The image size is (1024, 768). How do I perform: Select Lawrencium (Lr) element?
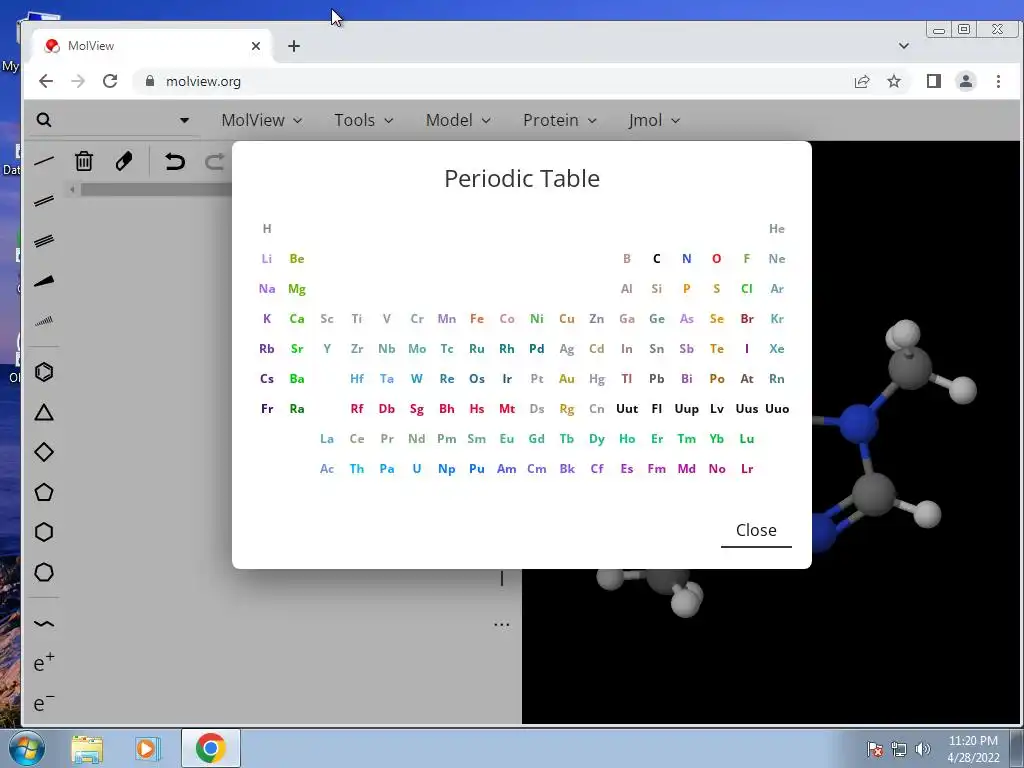pyautogui.click(x=746, y=469)
